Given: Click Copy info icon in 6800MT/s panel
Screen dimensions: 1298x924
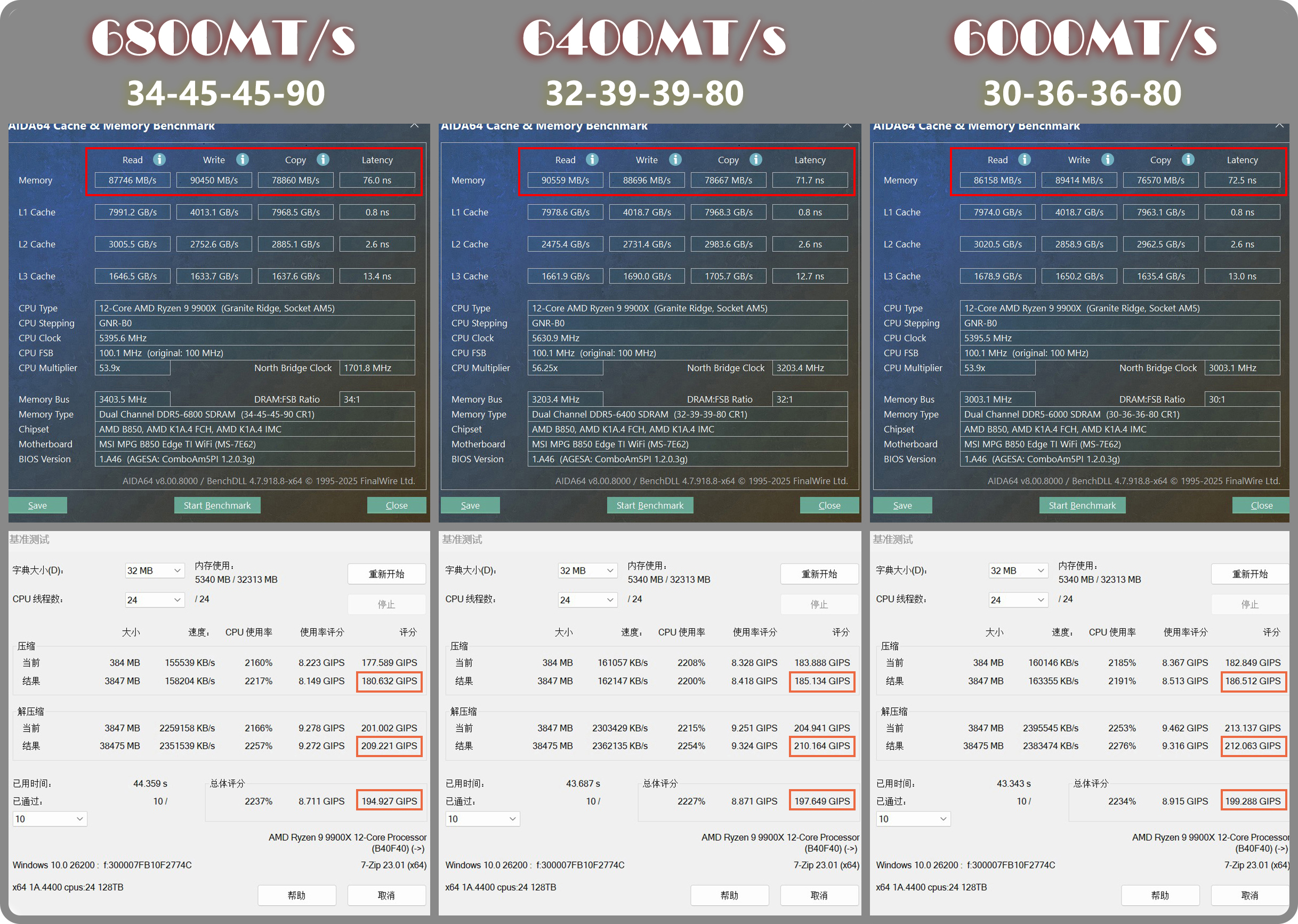Looking at the screenshot, I should pyautogui.click(x=323, y=159).
